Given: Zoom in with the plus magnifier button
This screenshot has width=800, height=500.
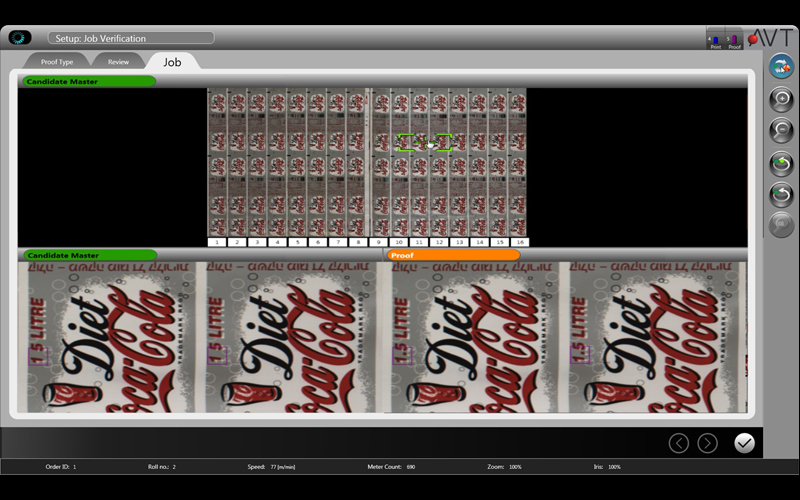Looking at the screenshot, I should [781, 98].
